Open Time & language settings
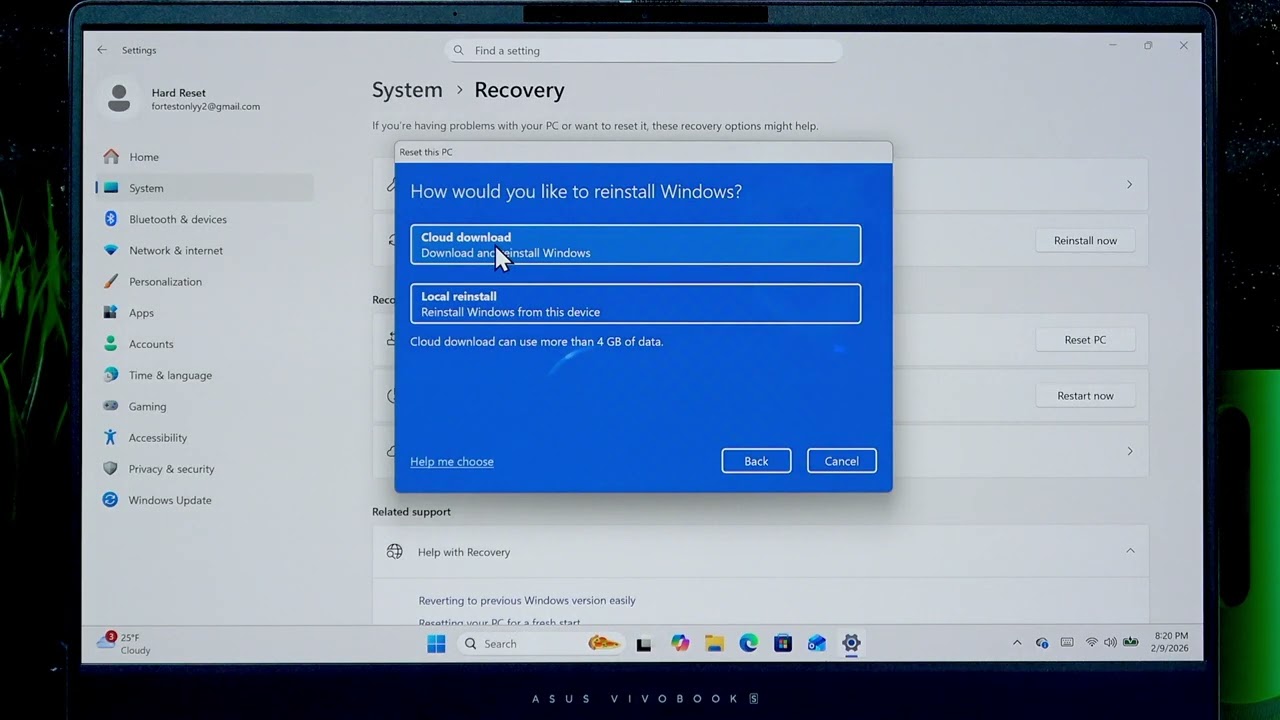Image resolution: width=1280 pixels, height=720 pixels. coord(205,375)
